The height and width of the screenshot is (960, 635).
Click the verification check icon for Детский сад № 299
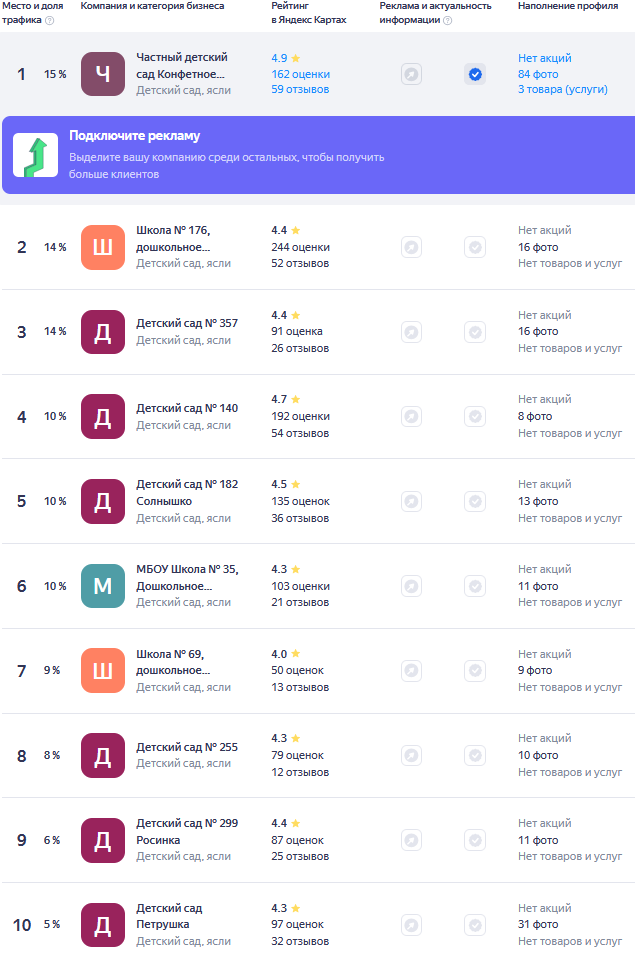pyautogui.click(x=475, y=840)
